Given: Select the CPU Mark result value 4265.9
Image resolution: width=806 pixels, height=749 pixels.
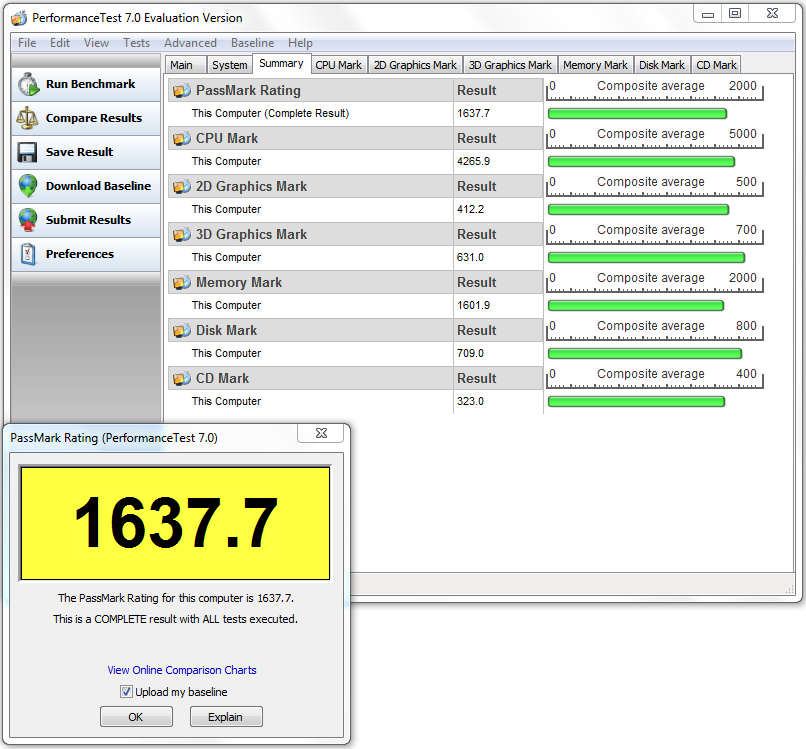Looking at the screenshot, I should coord(473,161).
